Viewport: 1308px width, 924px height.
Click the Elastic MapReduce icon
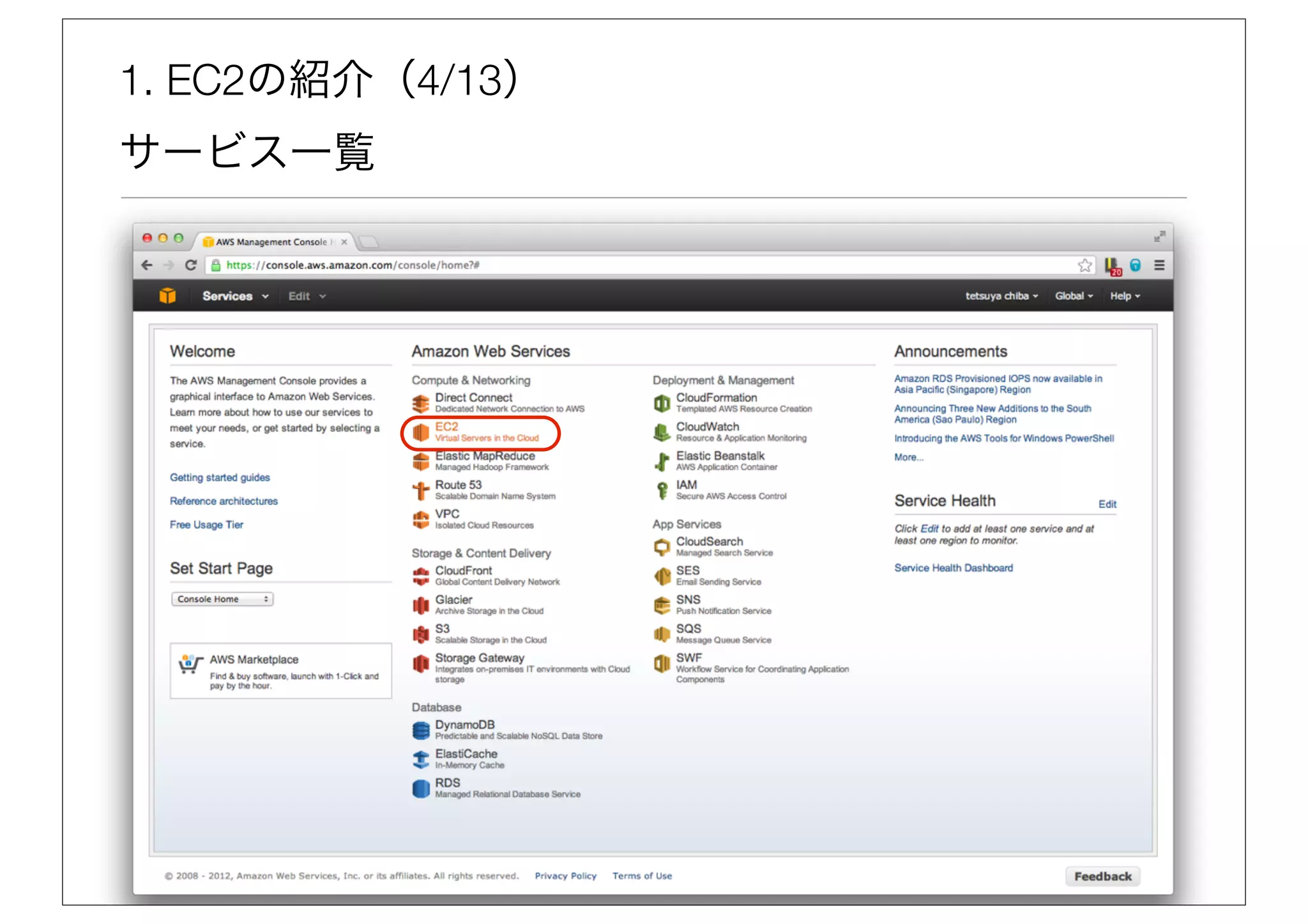tap(420, 461)
